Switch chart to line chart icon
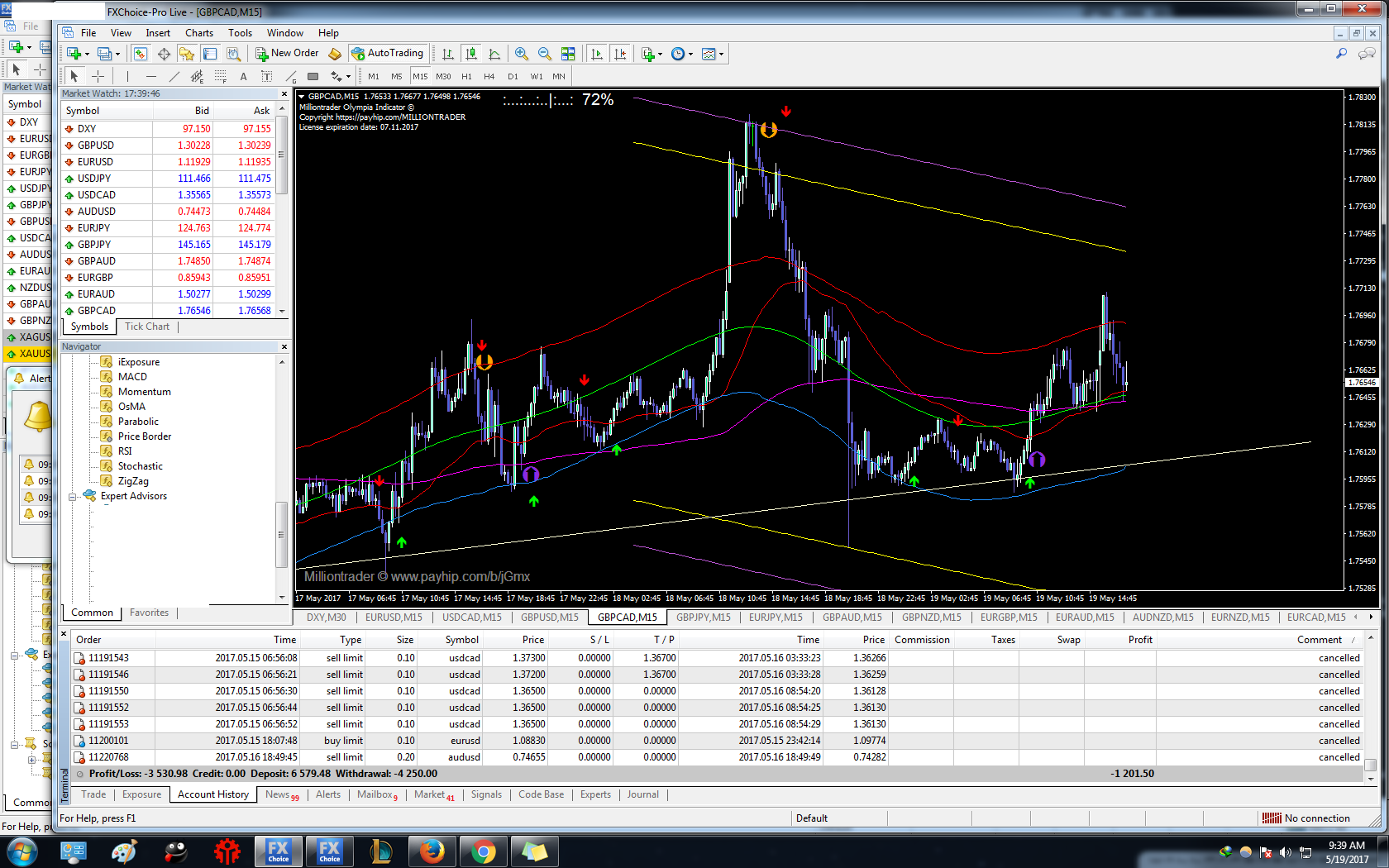1389x868 pixels. 494,54
